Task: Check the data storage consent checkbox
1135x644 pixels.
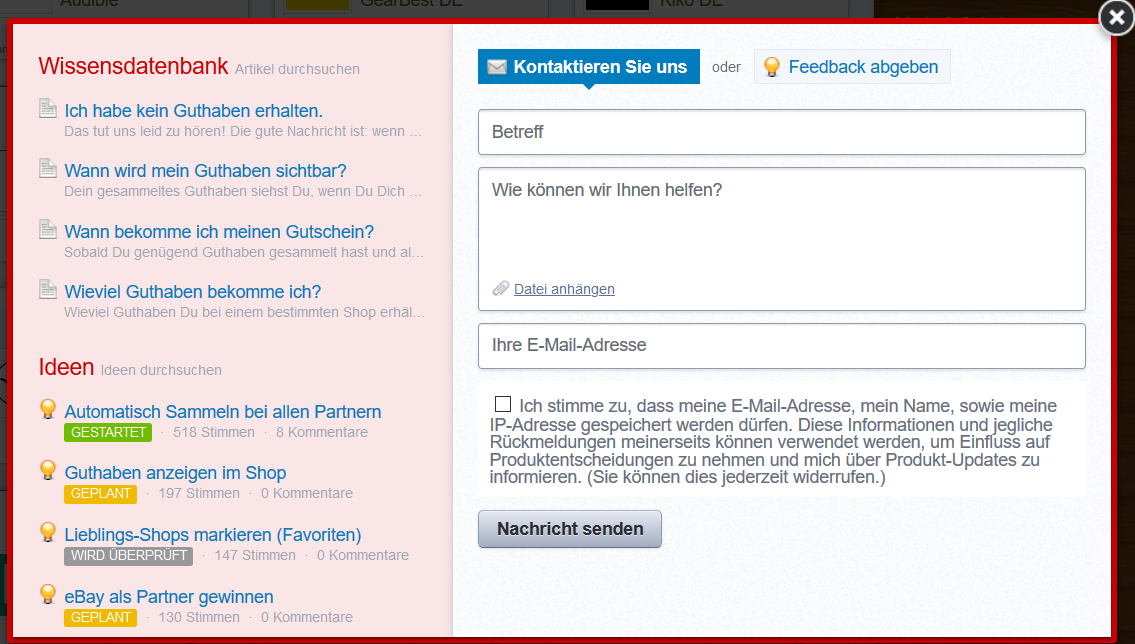Action: [x=502, y=404]
